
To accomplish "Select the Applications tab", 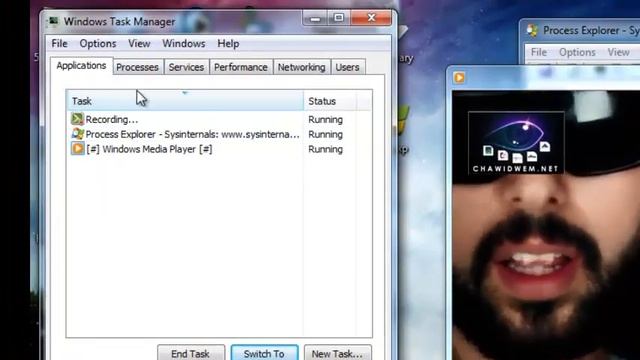I will [81, 66].
